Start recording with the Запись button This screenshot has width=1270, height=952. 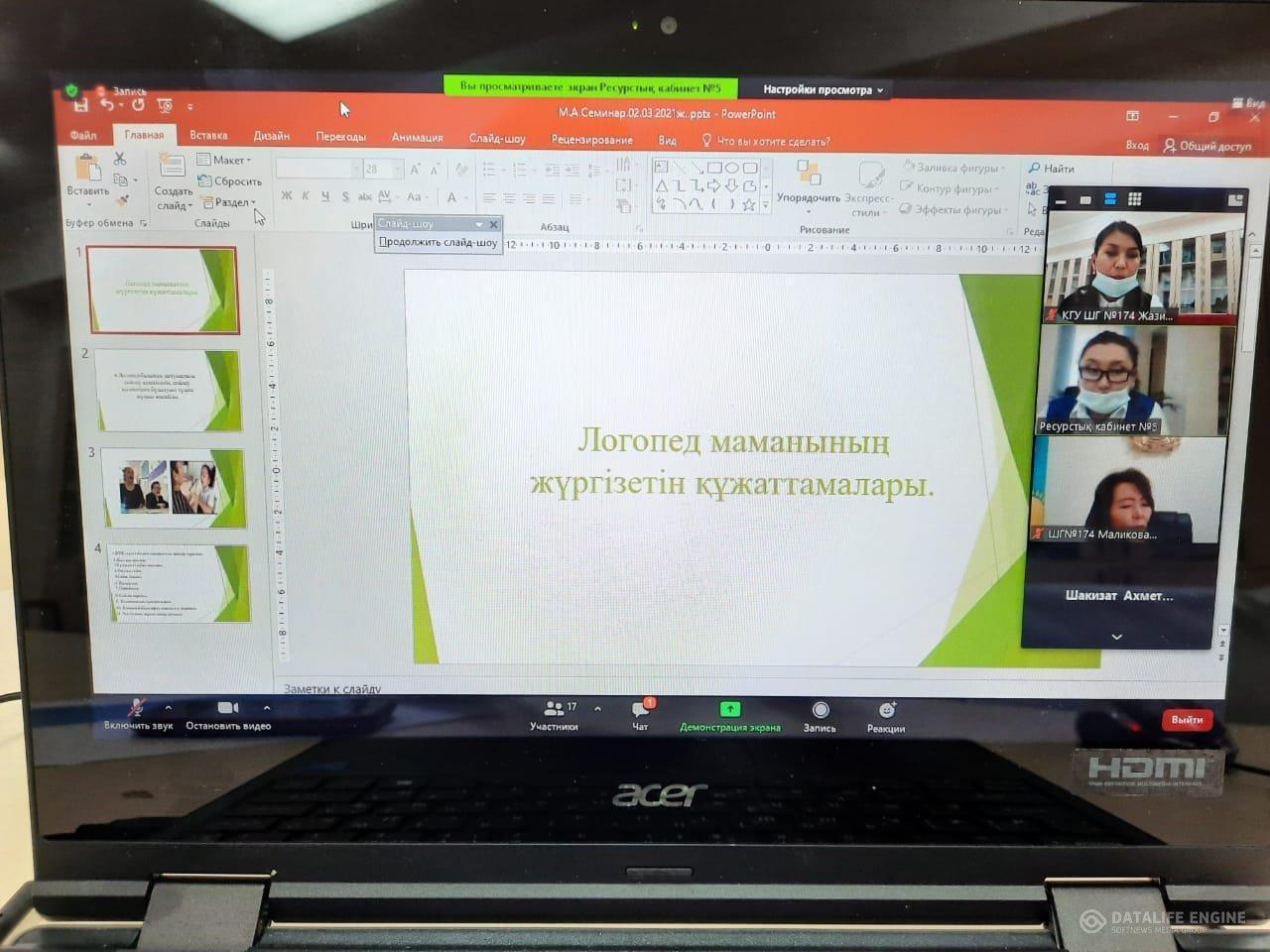[820, 711]
